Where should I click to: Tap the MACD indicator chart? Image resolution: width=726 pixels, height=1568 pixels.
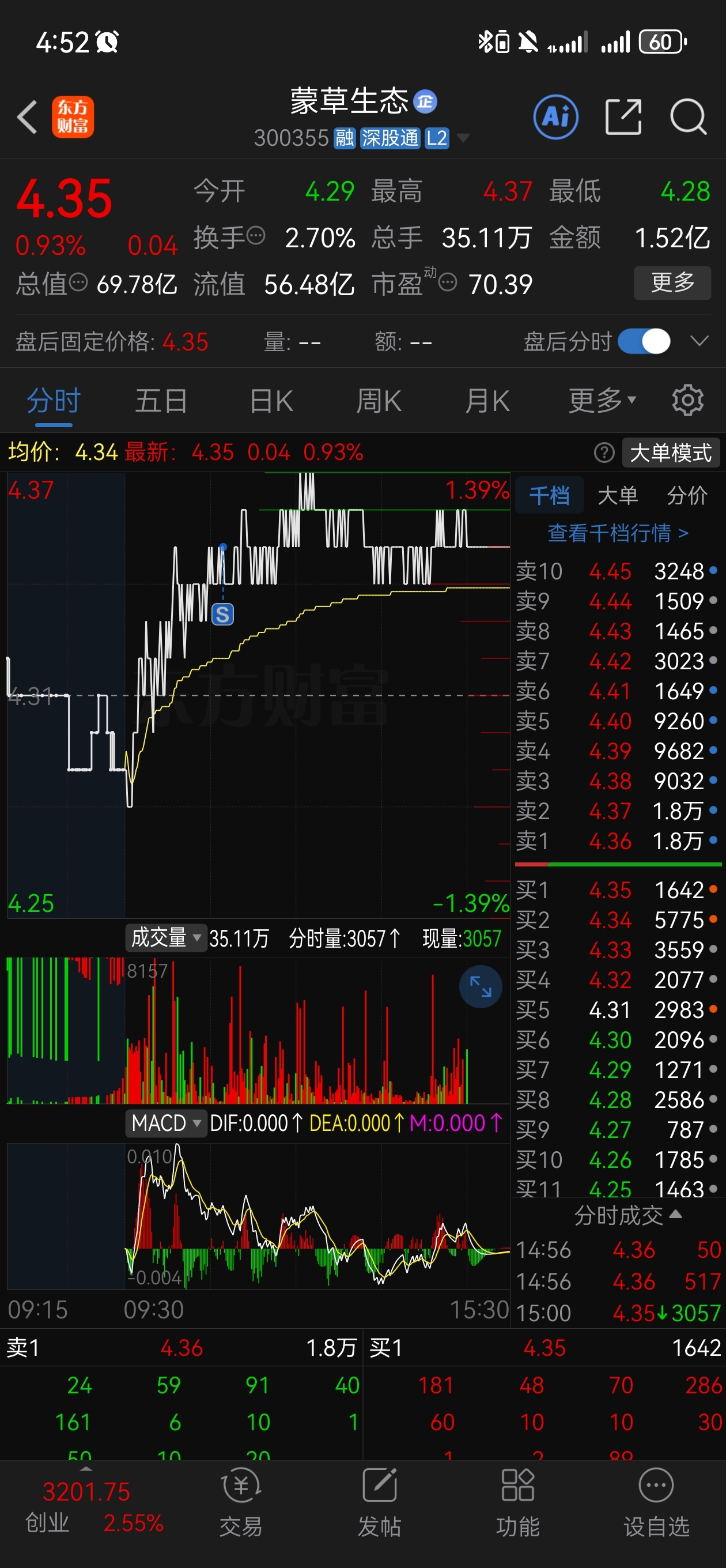pos(258,1216)
